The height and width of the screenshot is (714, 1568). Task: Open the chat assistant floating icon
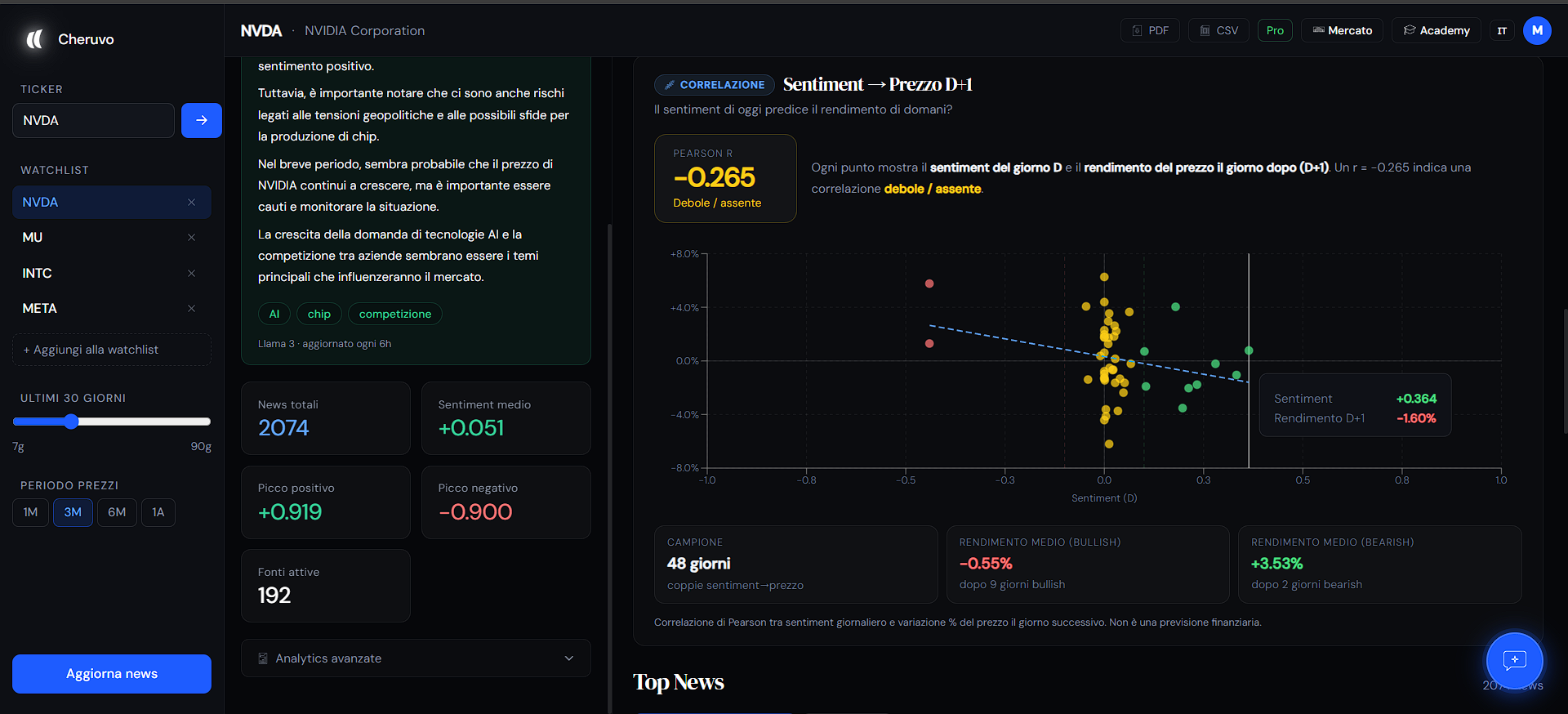tap(1514, 660)
